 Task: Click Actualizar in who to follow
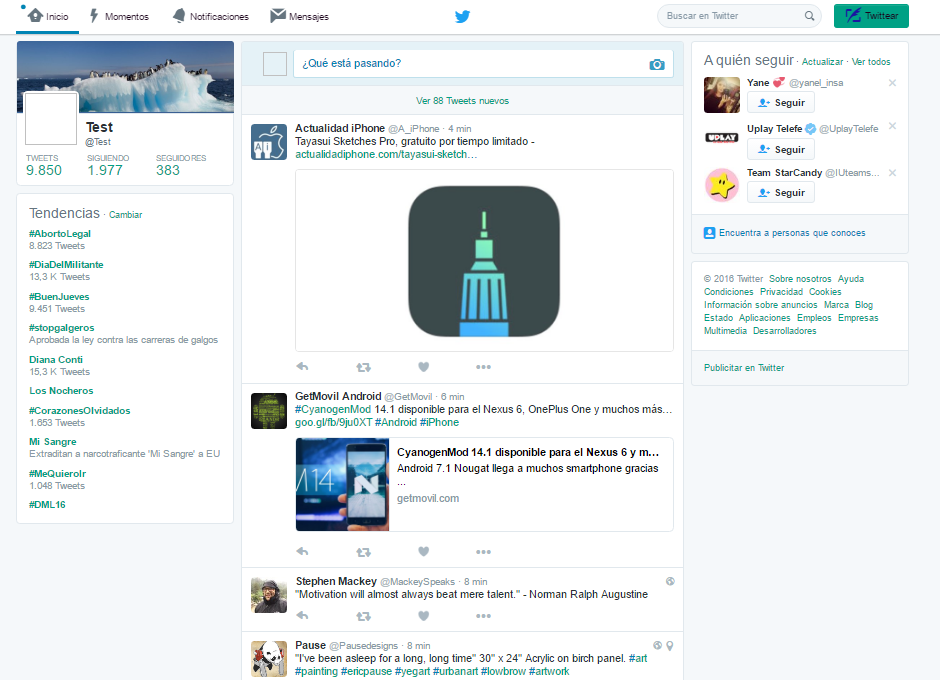822,62
